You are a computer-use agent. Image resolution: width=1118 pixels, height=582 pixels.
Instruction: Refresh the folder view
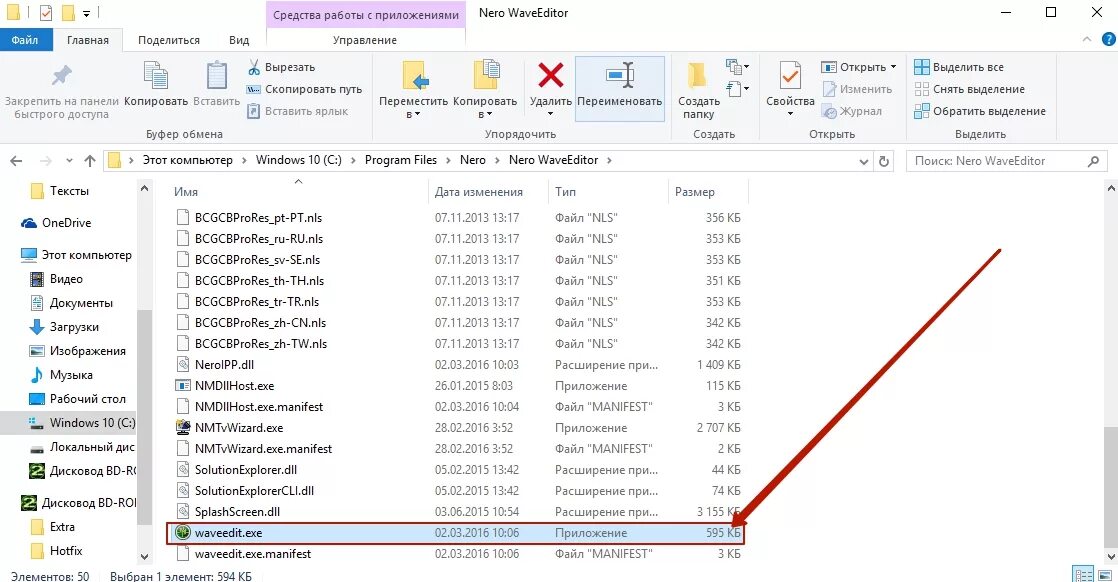(x=884, y=161)
